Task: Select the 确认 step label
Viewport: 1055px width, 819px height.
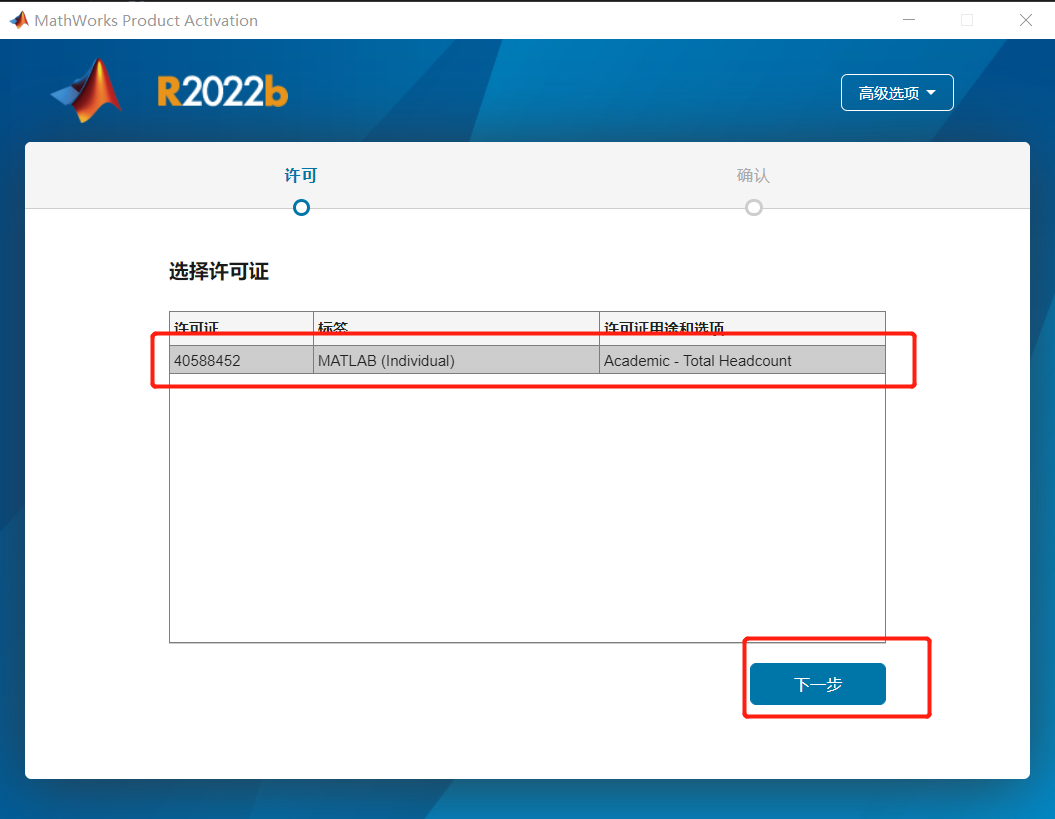Action: click(754, 176)
